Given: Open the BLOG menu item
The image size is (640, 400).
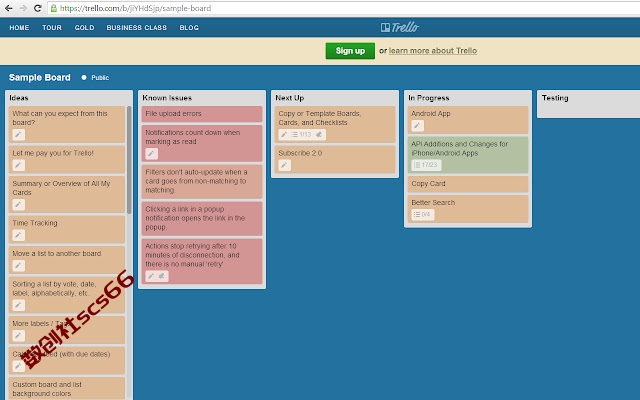Looking at the screenshot, I should [x=189, y=28].
